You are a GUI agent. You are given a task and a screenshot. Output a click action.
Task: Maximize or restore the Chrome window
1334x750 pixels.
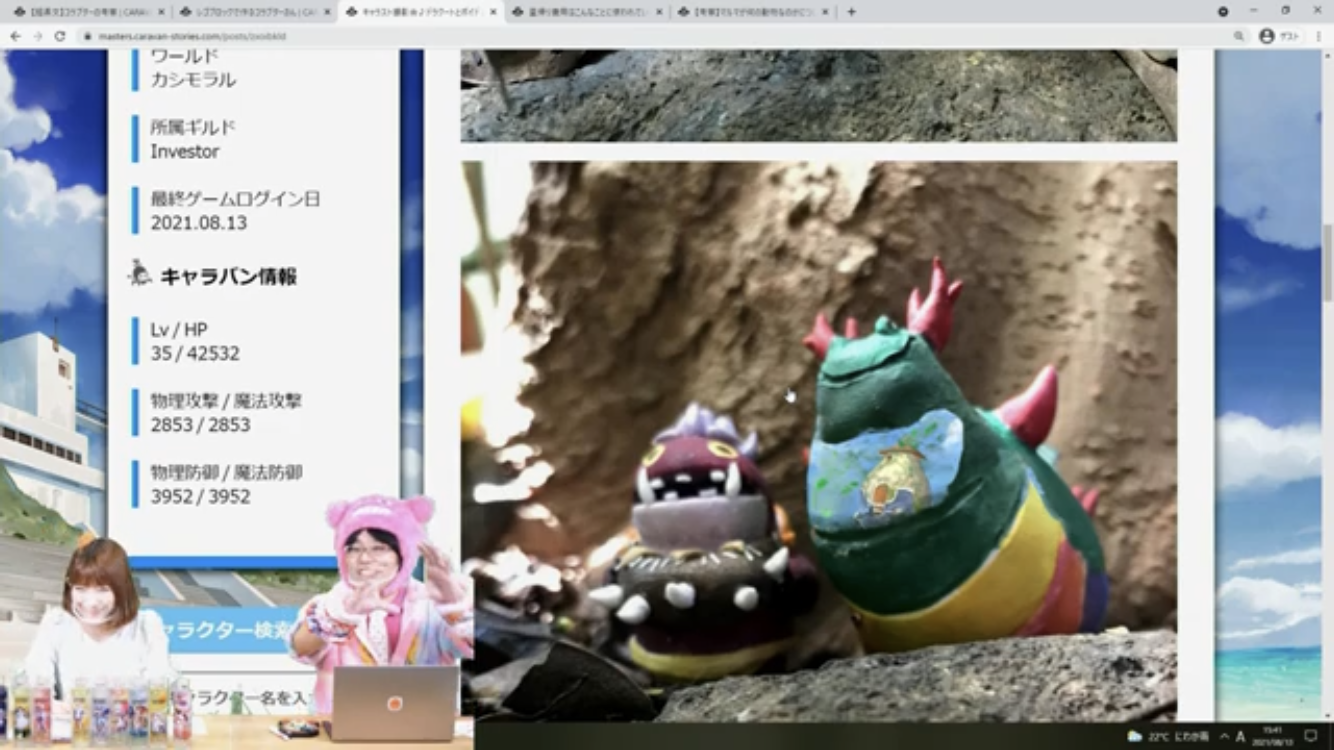[1286, 11]
